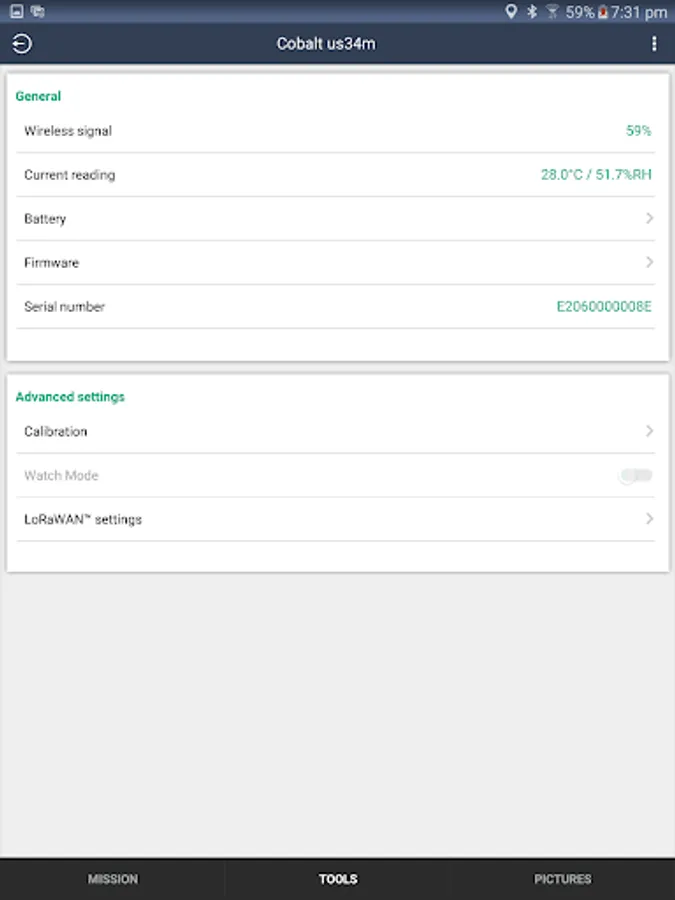Tap the Serial number value E2060000008E

604,306
